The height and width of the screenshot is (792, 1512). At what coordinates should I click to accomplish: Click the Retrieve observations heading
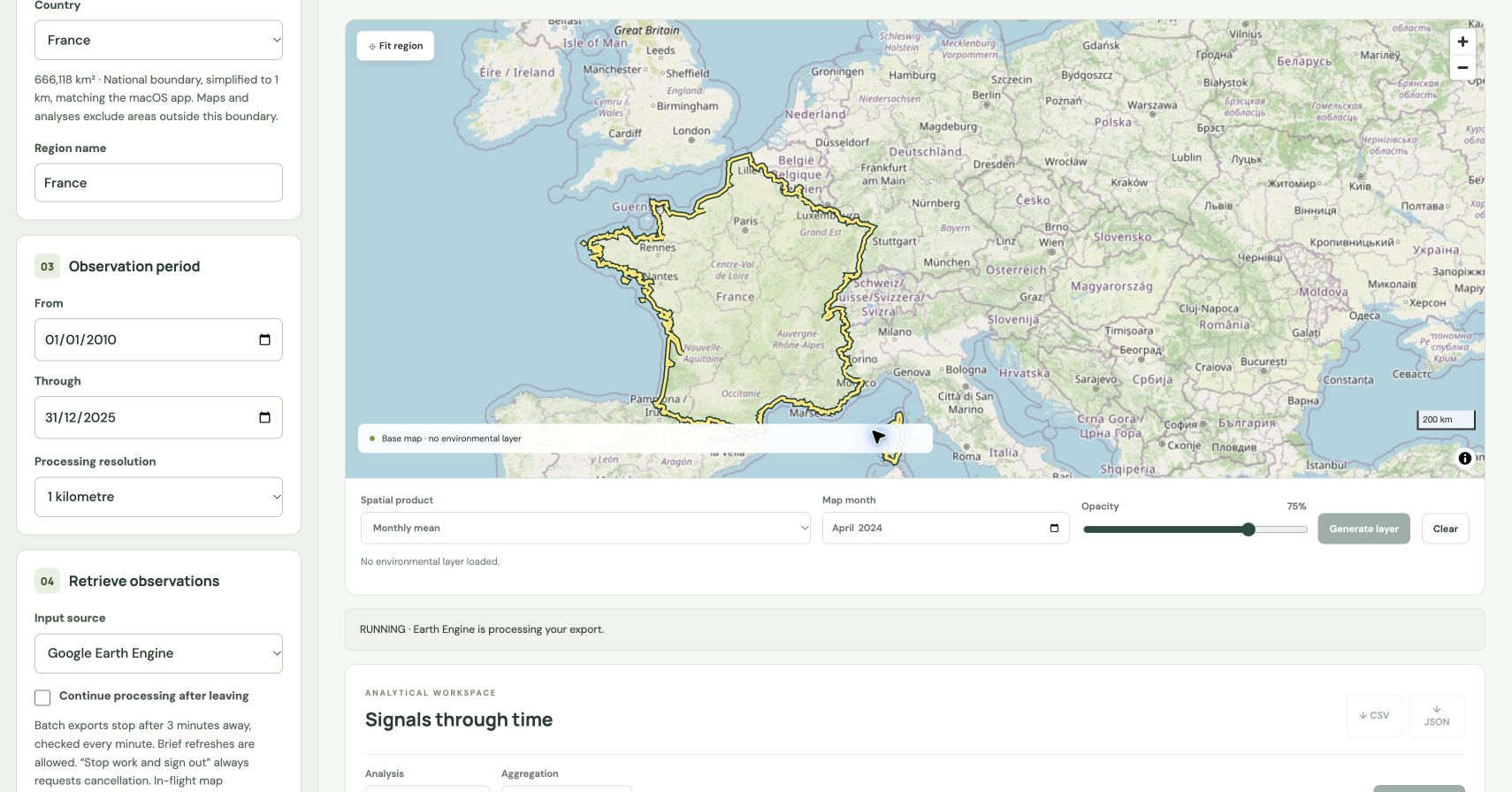[144, 581]
